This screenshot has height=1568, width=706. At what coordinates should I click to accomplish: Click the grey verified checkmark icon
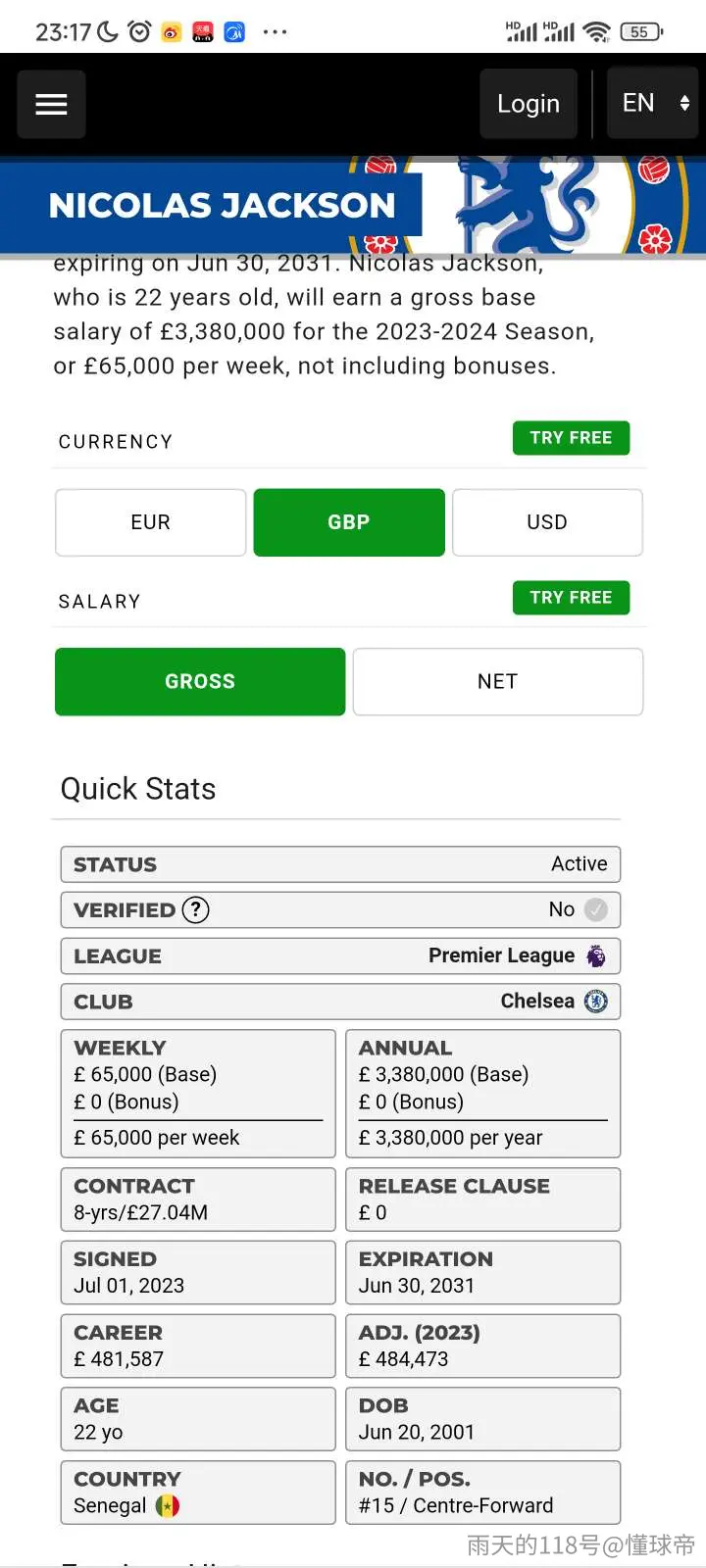596,909
